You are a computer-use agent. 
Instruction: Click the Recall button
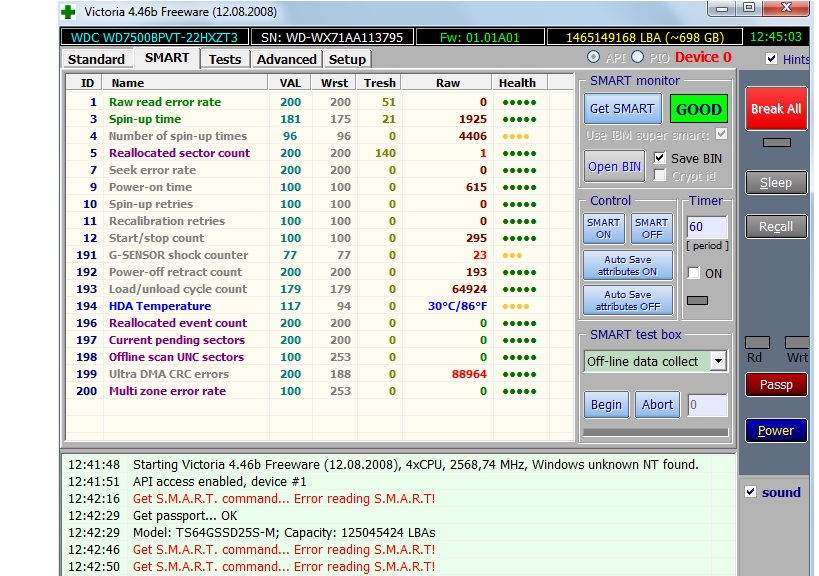776,227
